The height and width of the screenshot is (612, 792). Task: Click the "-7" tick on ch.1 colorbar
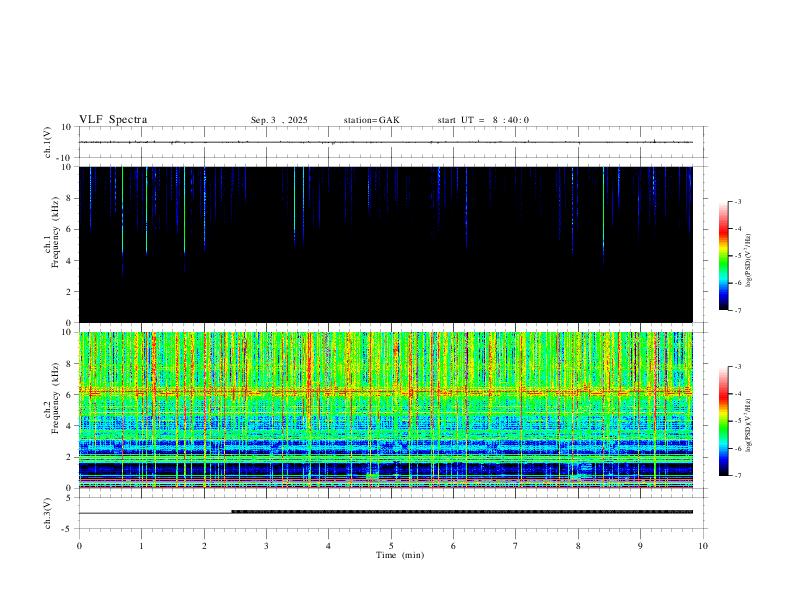tap(737, 311)
